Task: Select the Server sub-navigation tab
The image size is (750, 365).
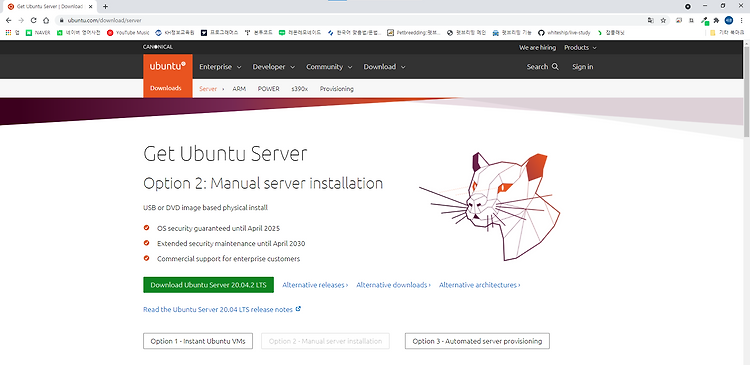Action: (x=208, y=88)
